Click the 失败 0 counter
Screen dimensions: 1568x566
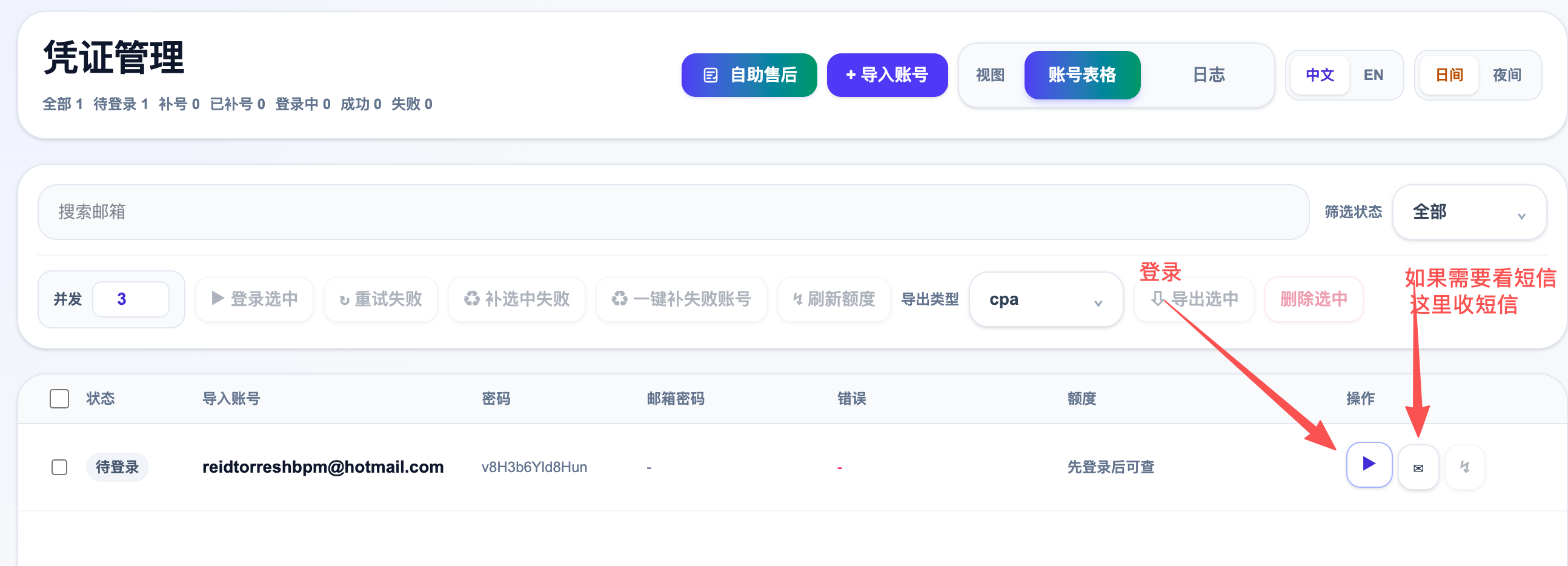[411, 104]
